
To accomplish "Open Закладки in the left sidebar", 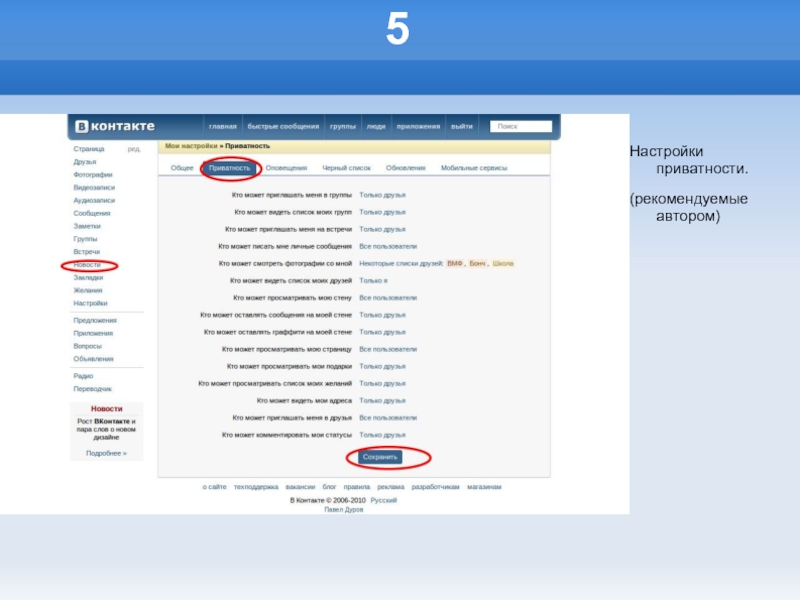I will click(x=88, y=278).
